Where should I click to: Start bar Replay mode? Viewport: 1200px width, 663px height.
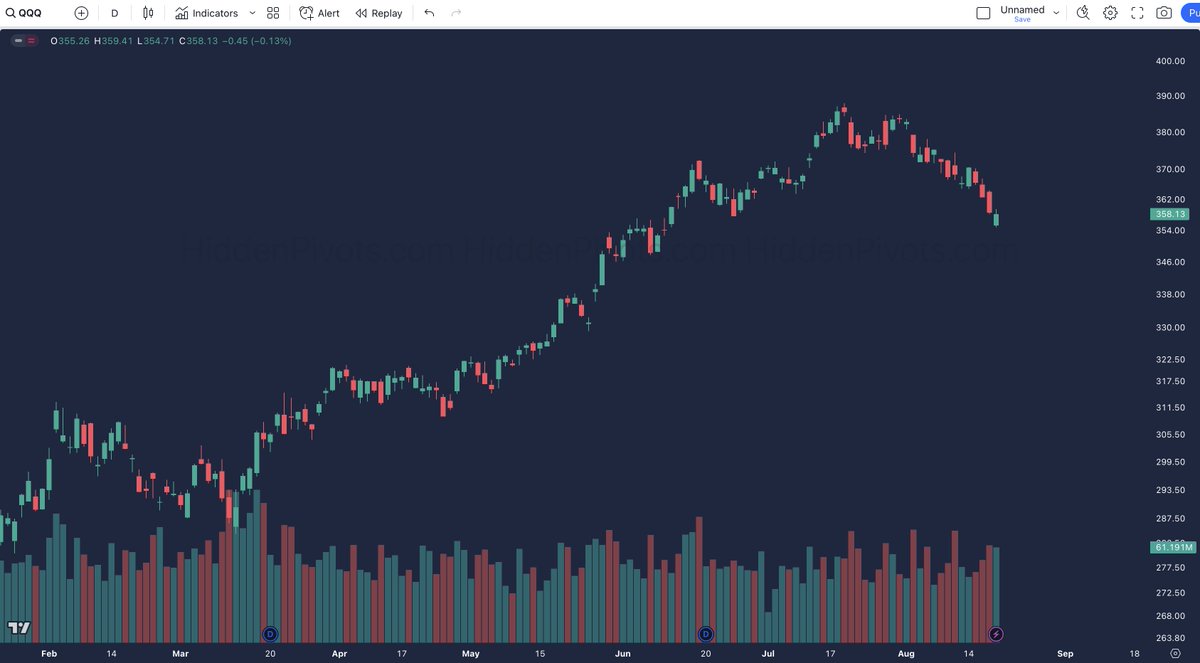coord(379,13)
